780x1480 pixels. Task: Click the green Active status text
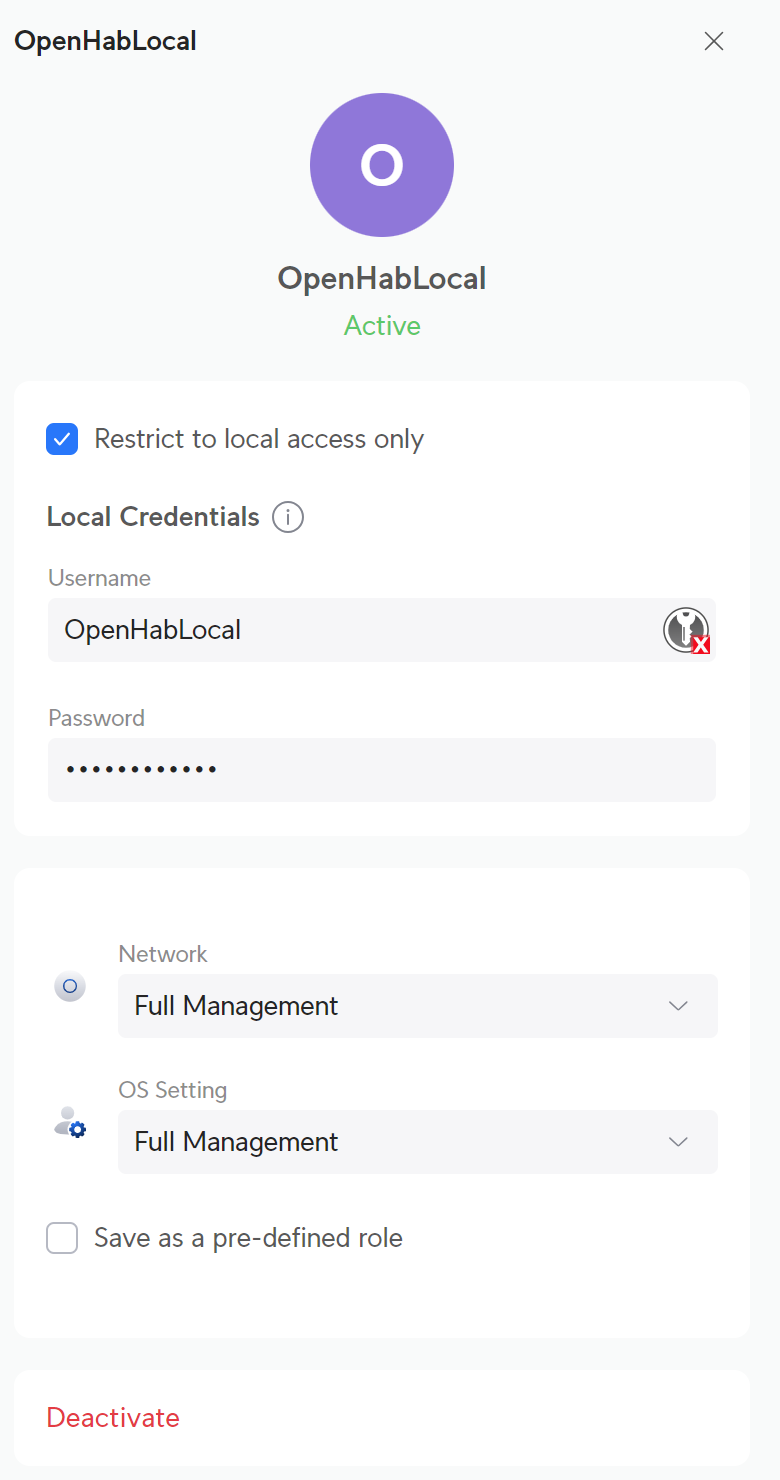pos(382,326)
